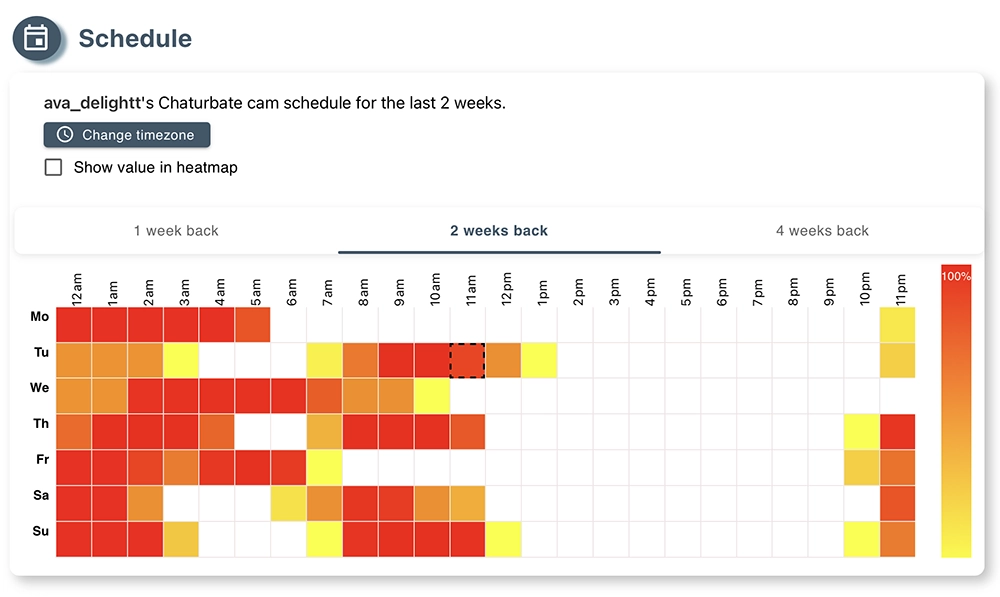Screen dimensions: 1000x597
Task: Click the Sunday 3am heatmap cell
Action: click(x=181, y=539)
